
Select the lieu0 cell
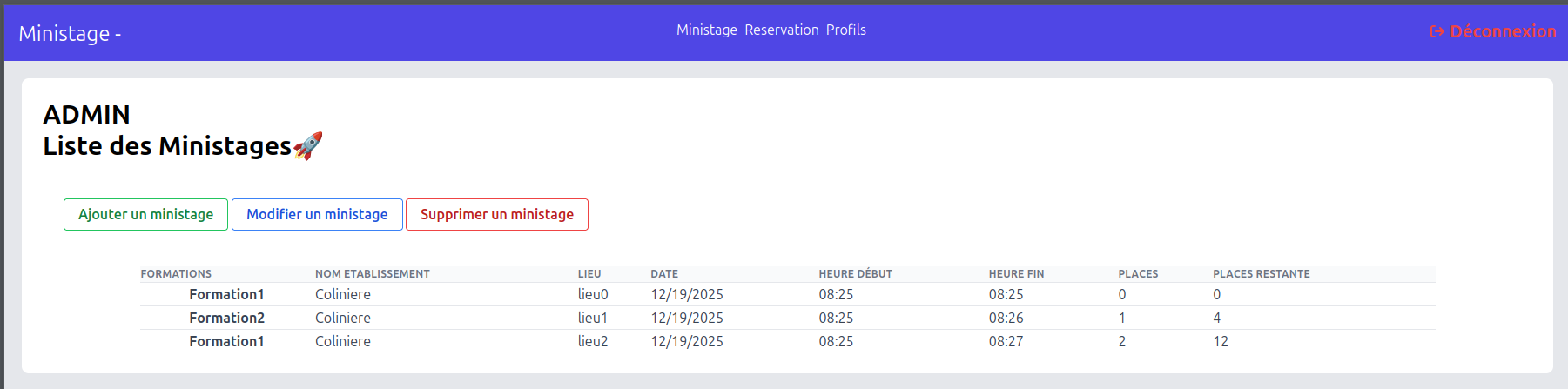click(x=593, y=294)
